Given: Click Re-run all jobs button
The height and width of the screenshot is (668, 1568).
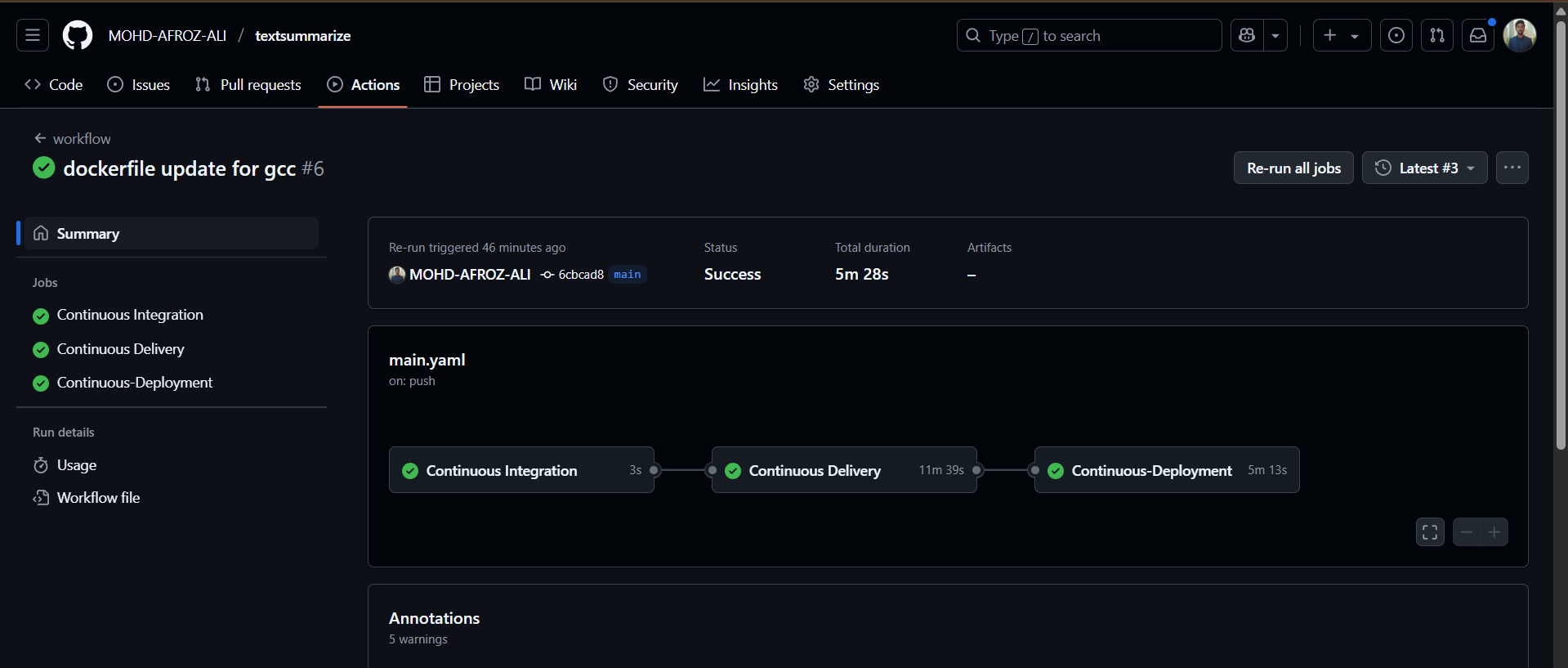Looking at the screenshot, I should 1293,168.
